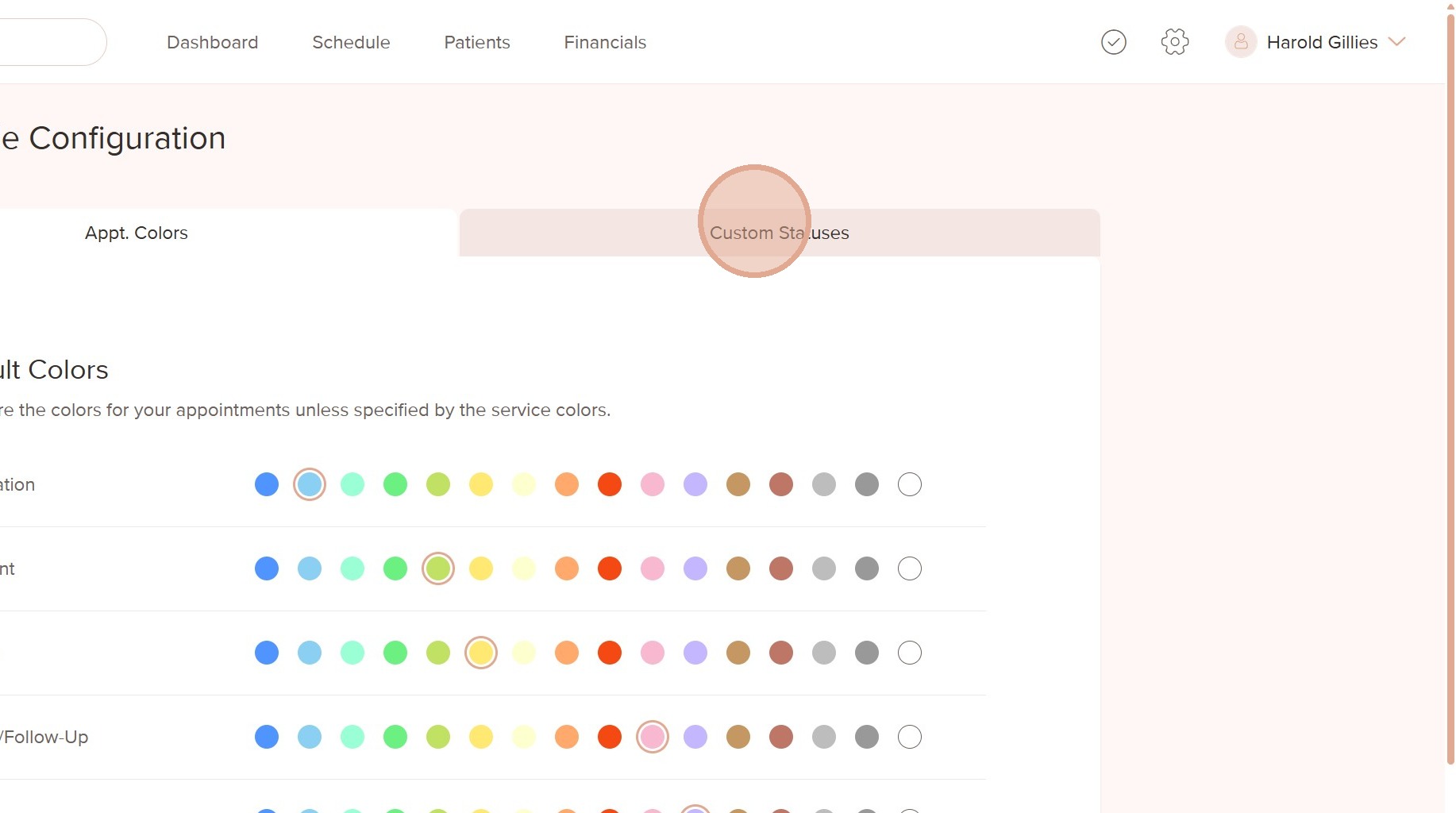
Task: Set terracotta swatch in the 'nt' row
Action: pos(781,568)
